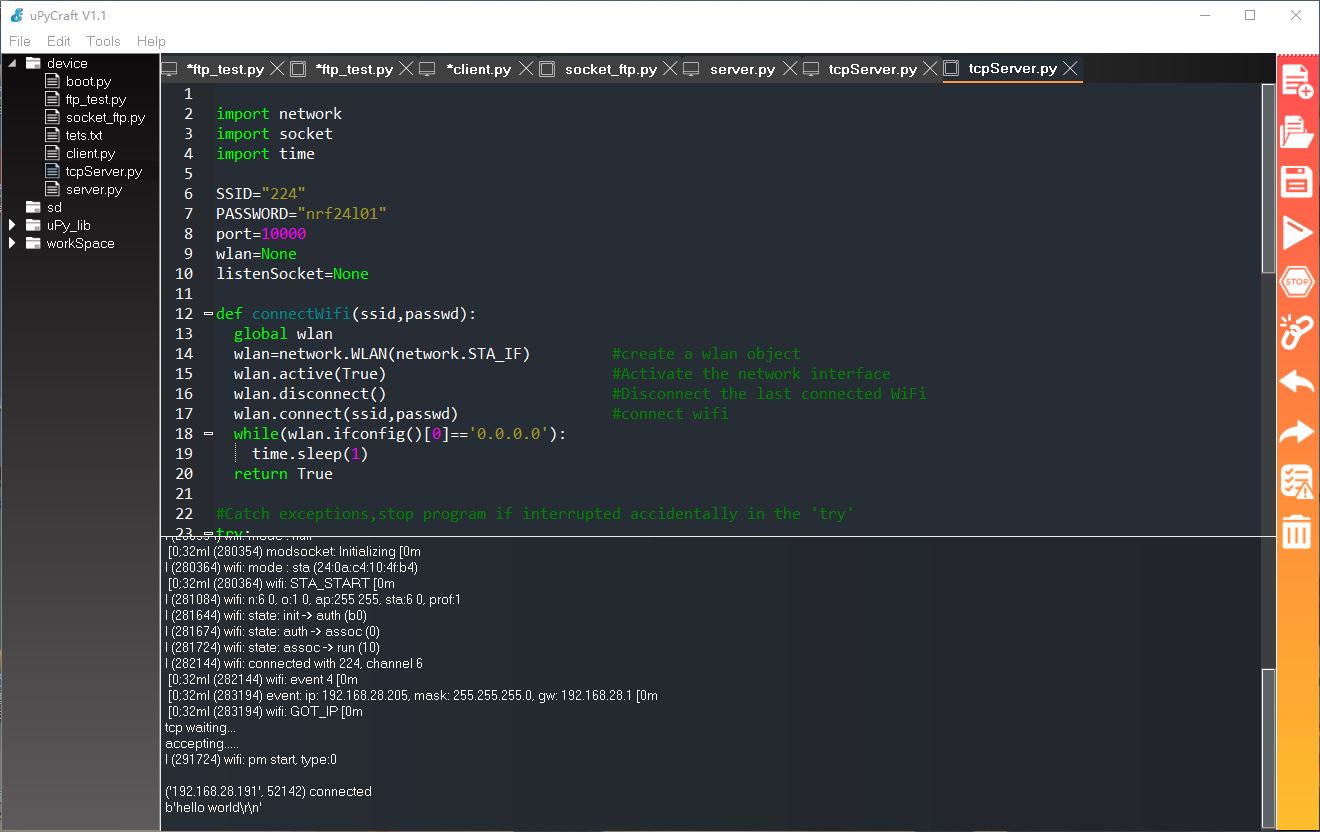Disconnect the board using the chain link icon

[1296, 332]
